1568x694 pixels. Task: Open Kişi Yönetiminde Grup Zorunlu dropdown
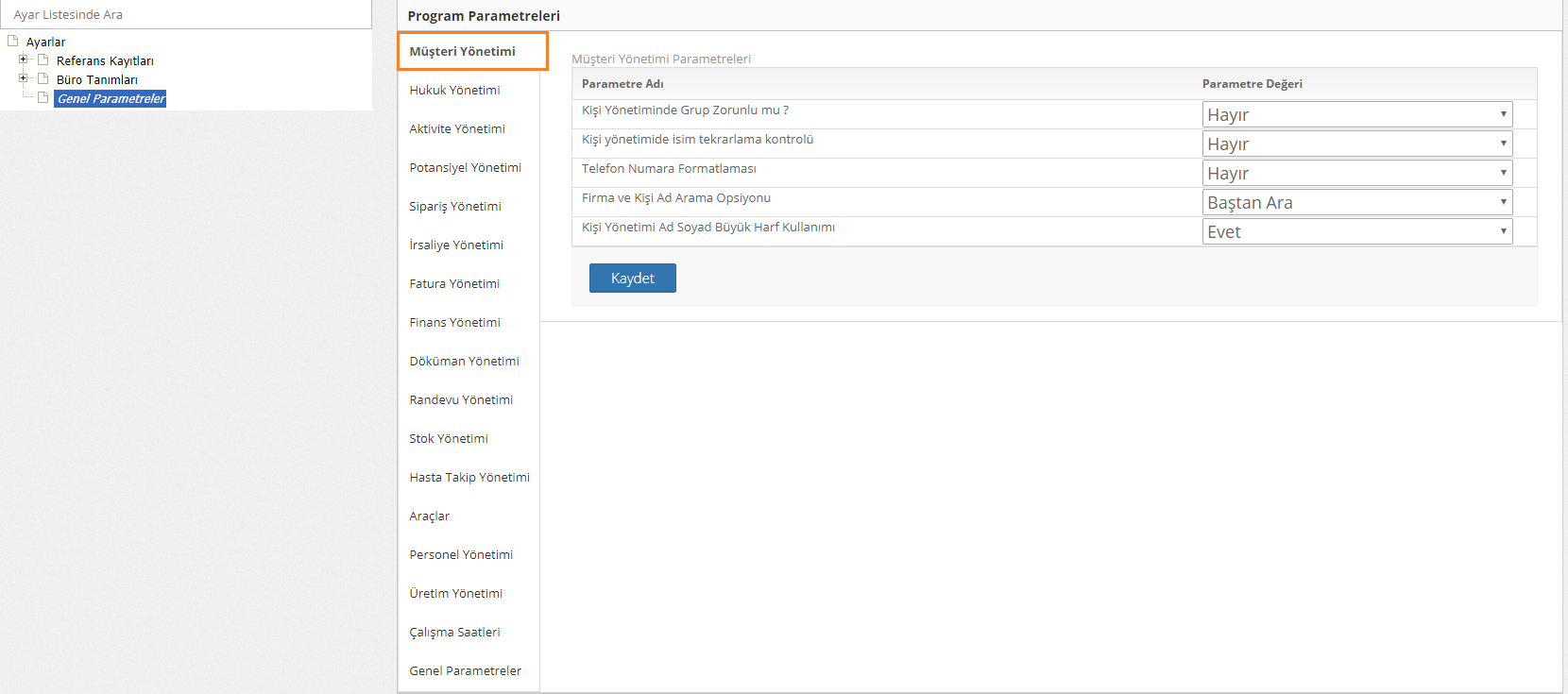tap(1356, 114)
